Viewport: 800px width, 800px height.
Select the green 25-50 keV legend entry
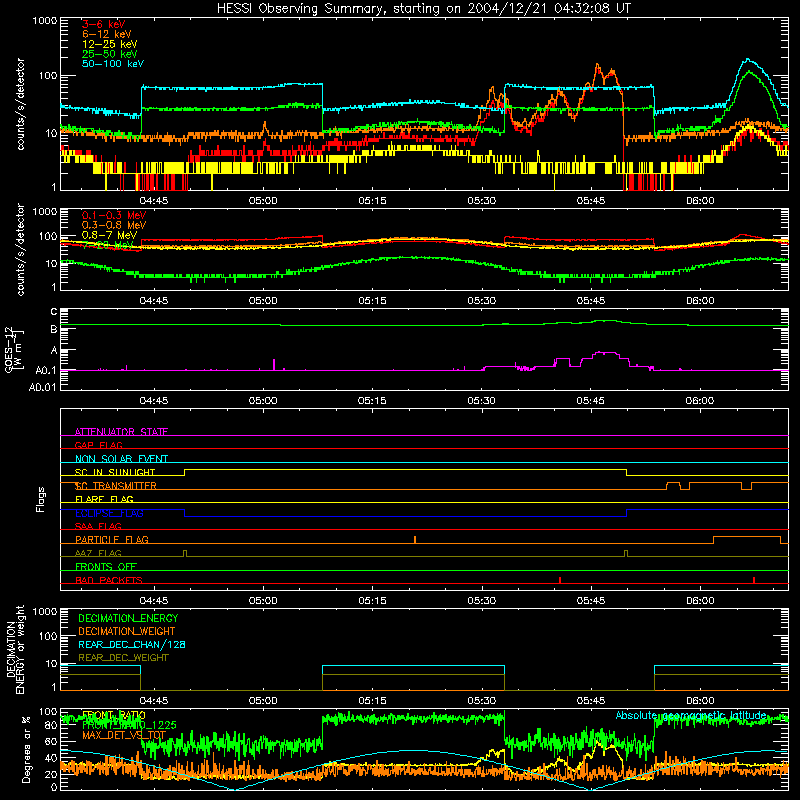(x=110, y=54)
